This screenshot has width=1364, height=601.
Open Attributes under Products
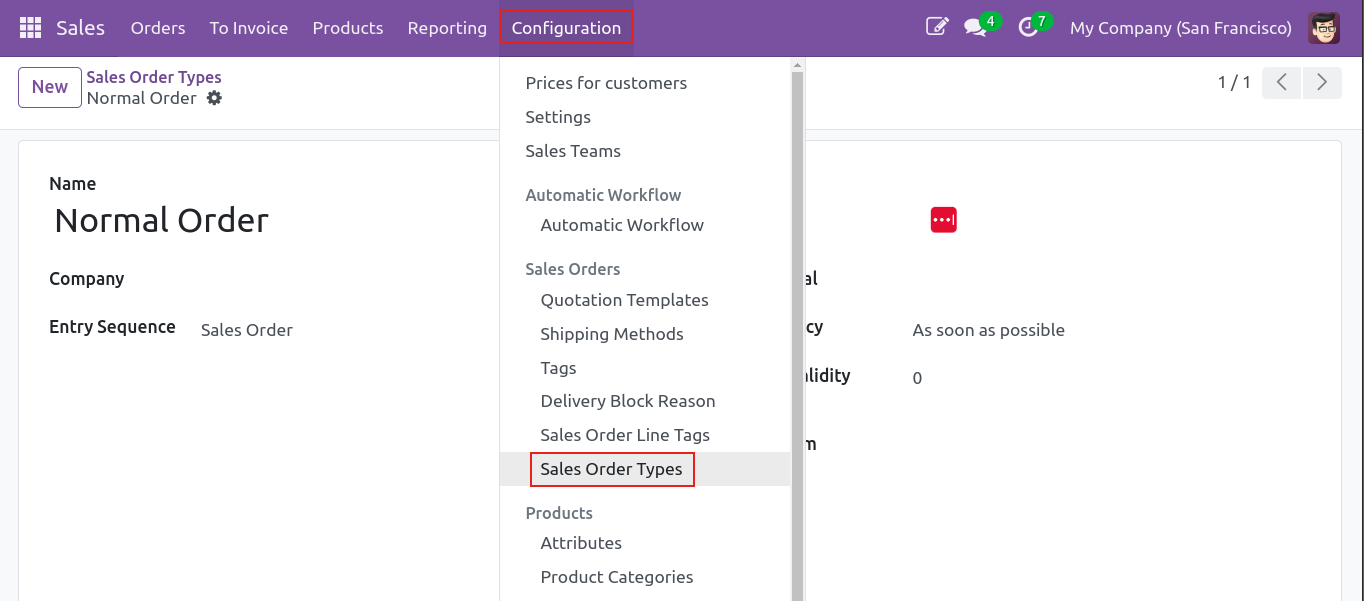click(x=645, y=543)
